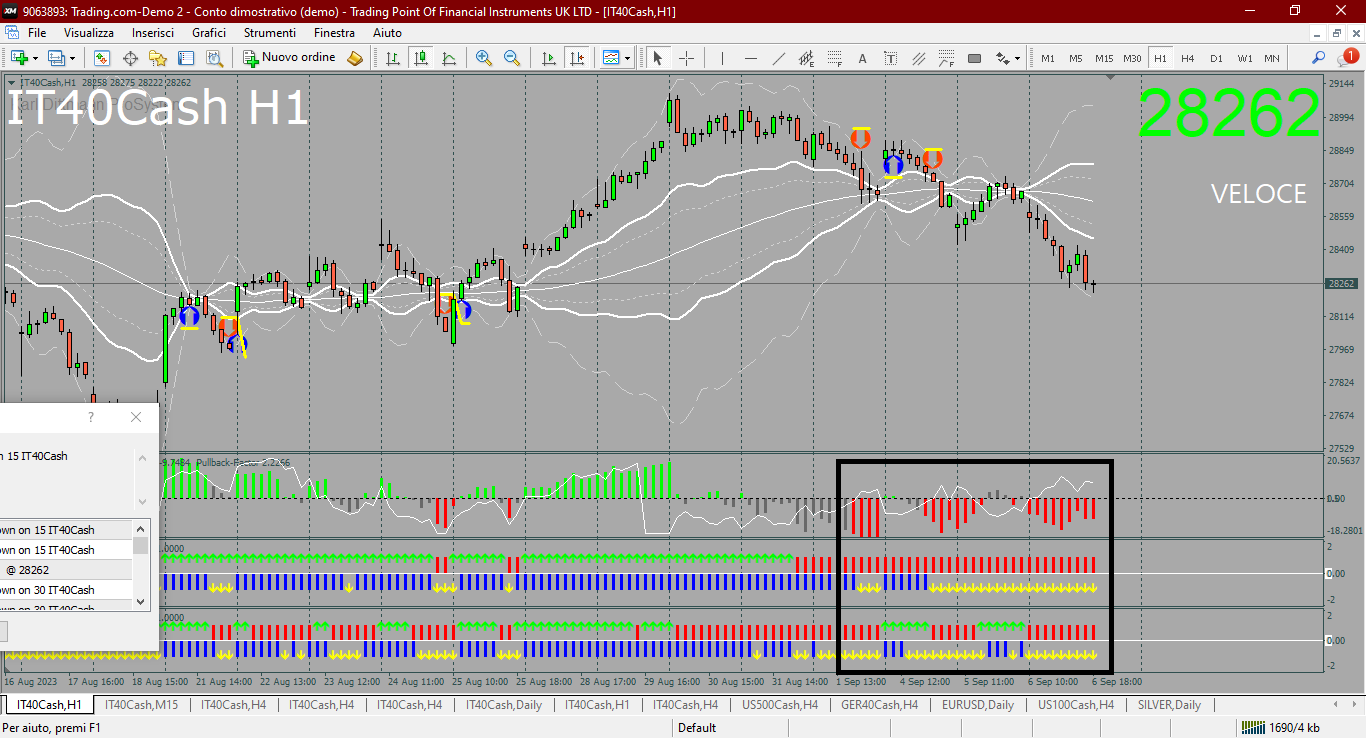Image resolution: width=1366 pixels, height=738 pixels.
Task: Open the Data Window crosshair target icon
Action: pos(130,58)
